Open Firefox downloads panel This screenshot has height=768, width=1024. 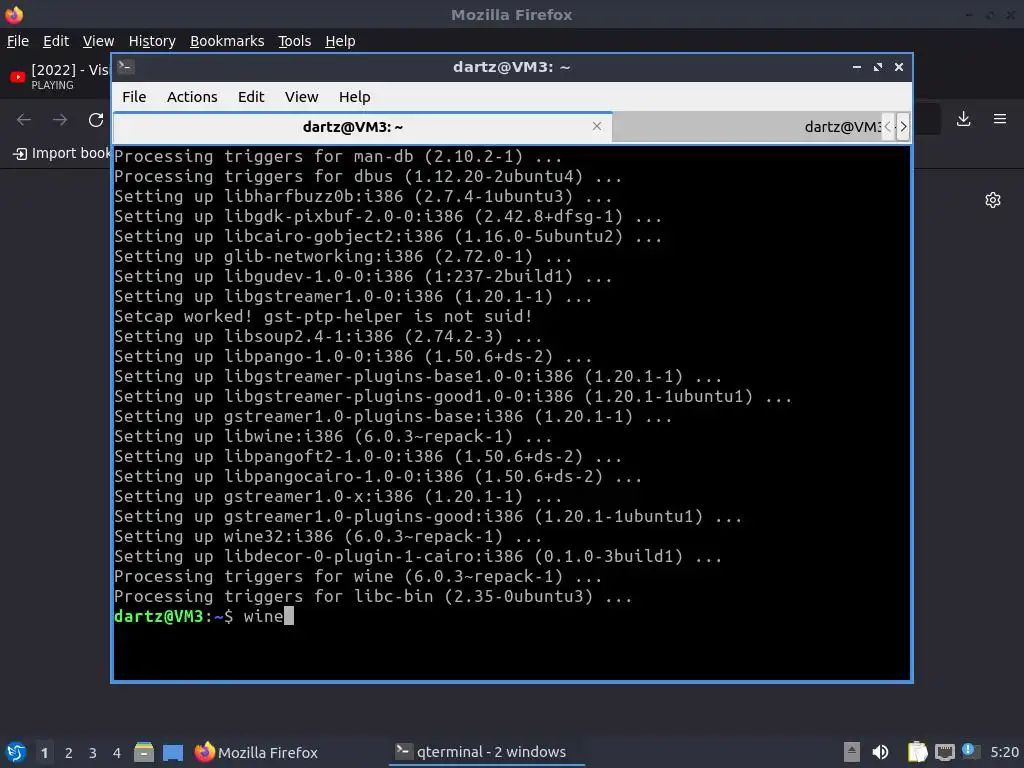(x=963, y=119)
